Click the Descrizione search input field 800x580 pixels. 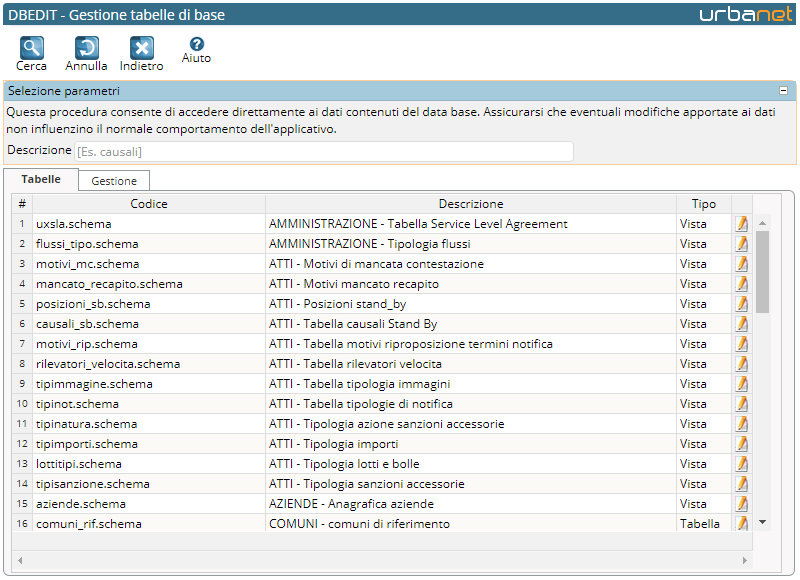click(x=324, y=152)
